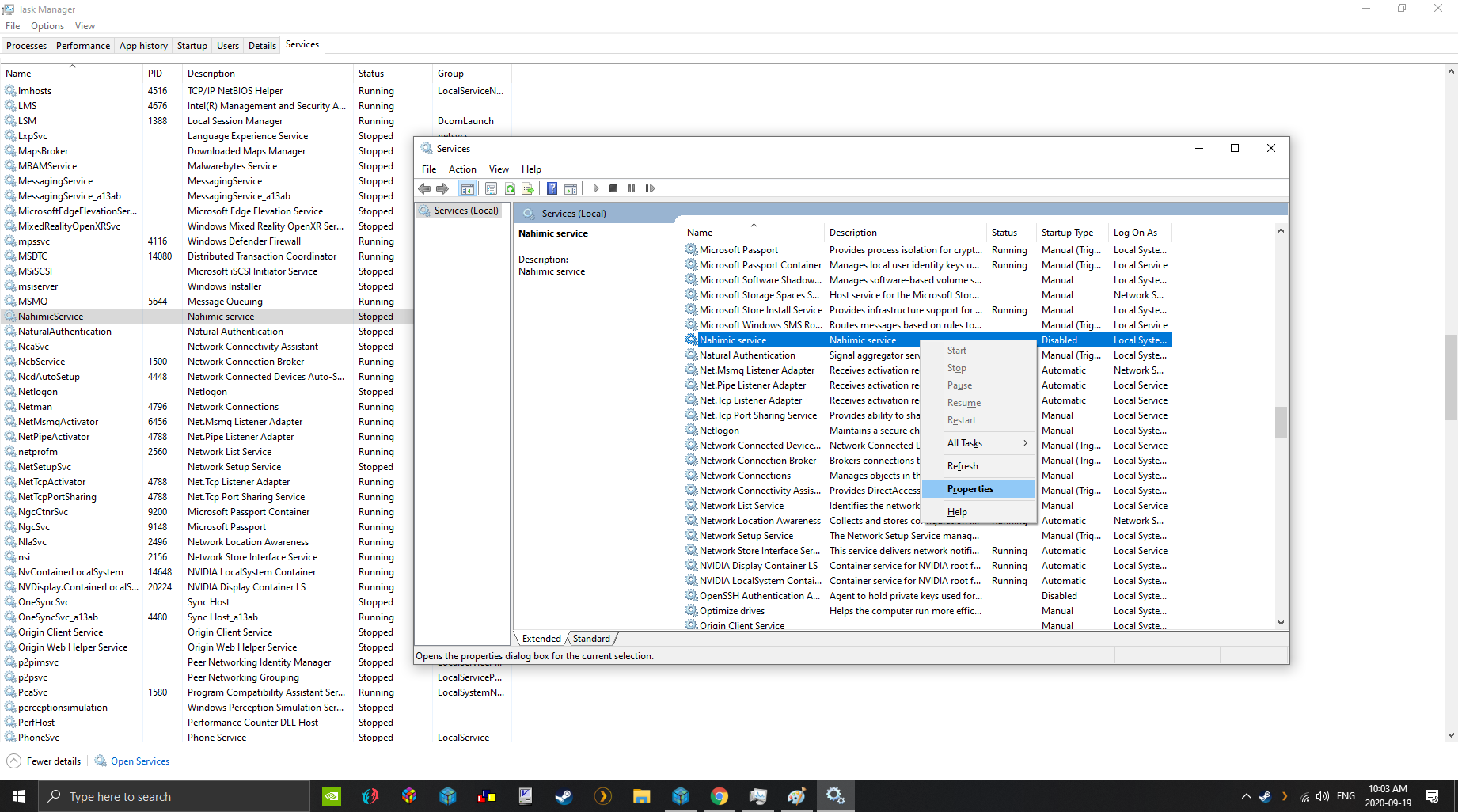Viewport: 1458px width, 812px height.
Task: Choose Properties in the context menu
Action: (x=979, y=489)
